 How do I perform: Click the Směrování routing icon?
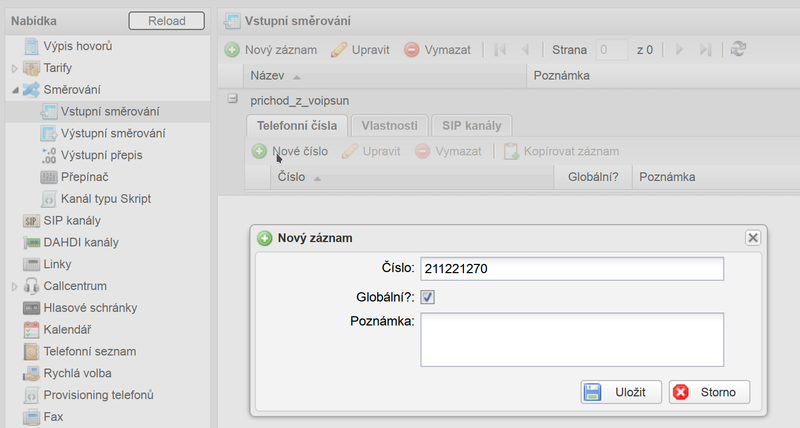tap(31, 90)
